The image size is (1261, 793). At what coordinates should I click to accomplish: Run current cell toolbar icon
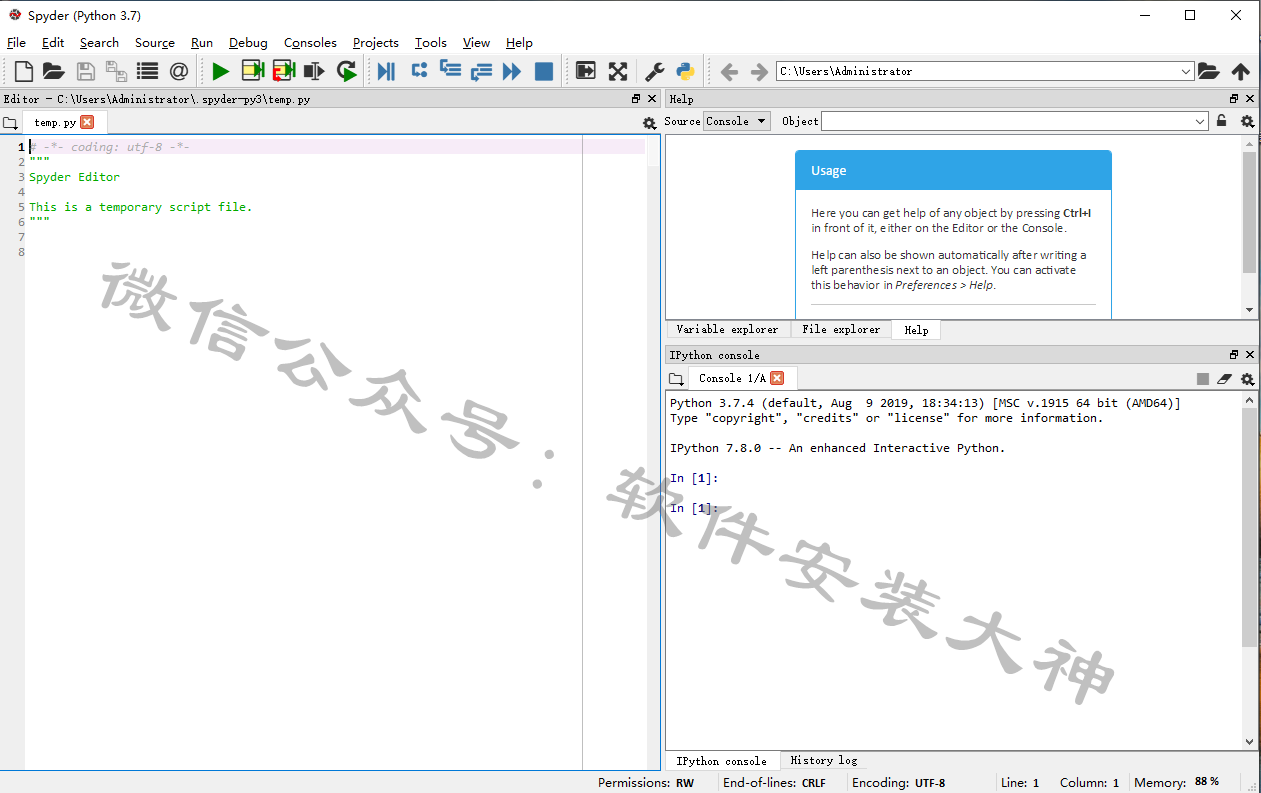pyautogui.click(x=252, y=71)
